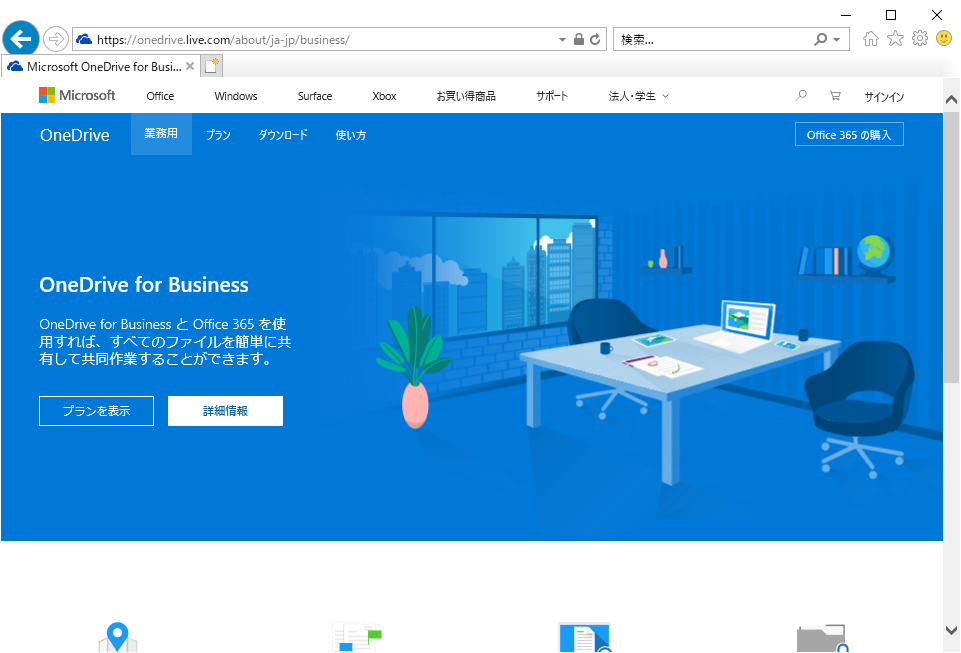Click the OneDrive for Business heading

click(x=144, y=284)
